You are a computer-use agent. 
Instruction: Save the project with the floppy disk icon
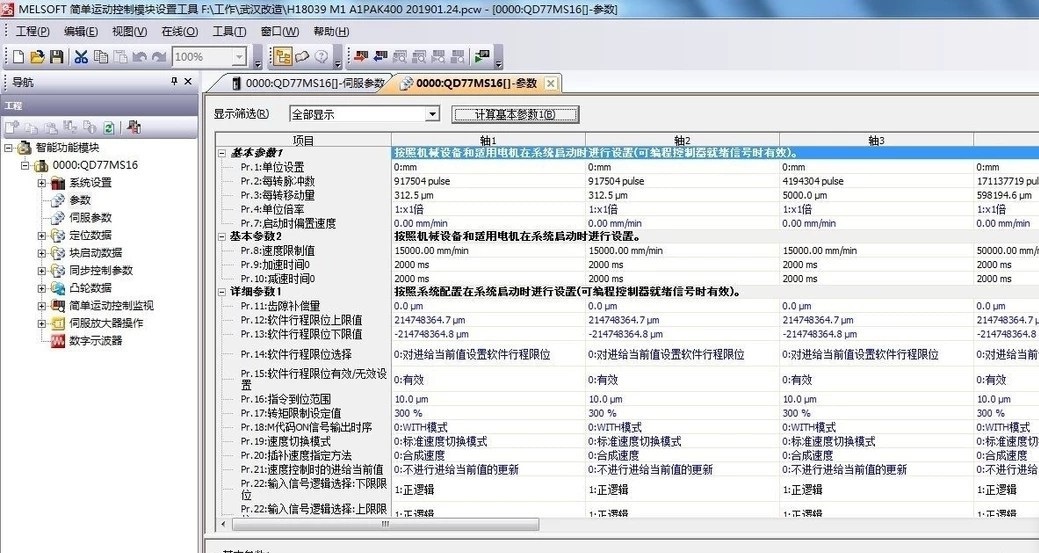(56, 57)
